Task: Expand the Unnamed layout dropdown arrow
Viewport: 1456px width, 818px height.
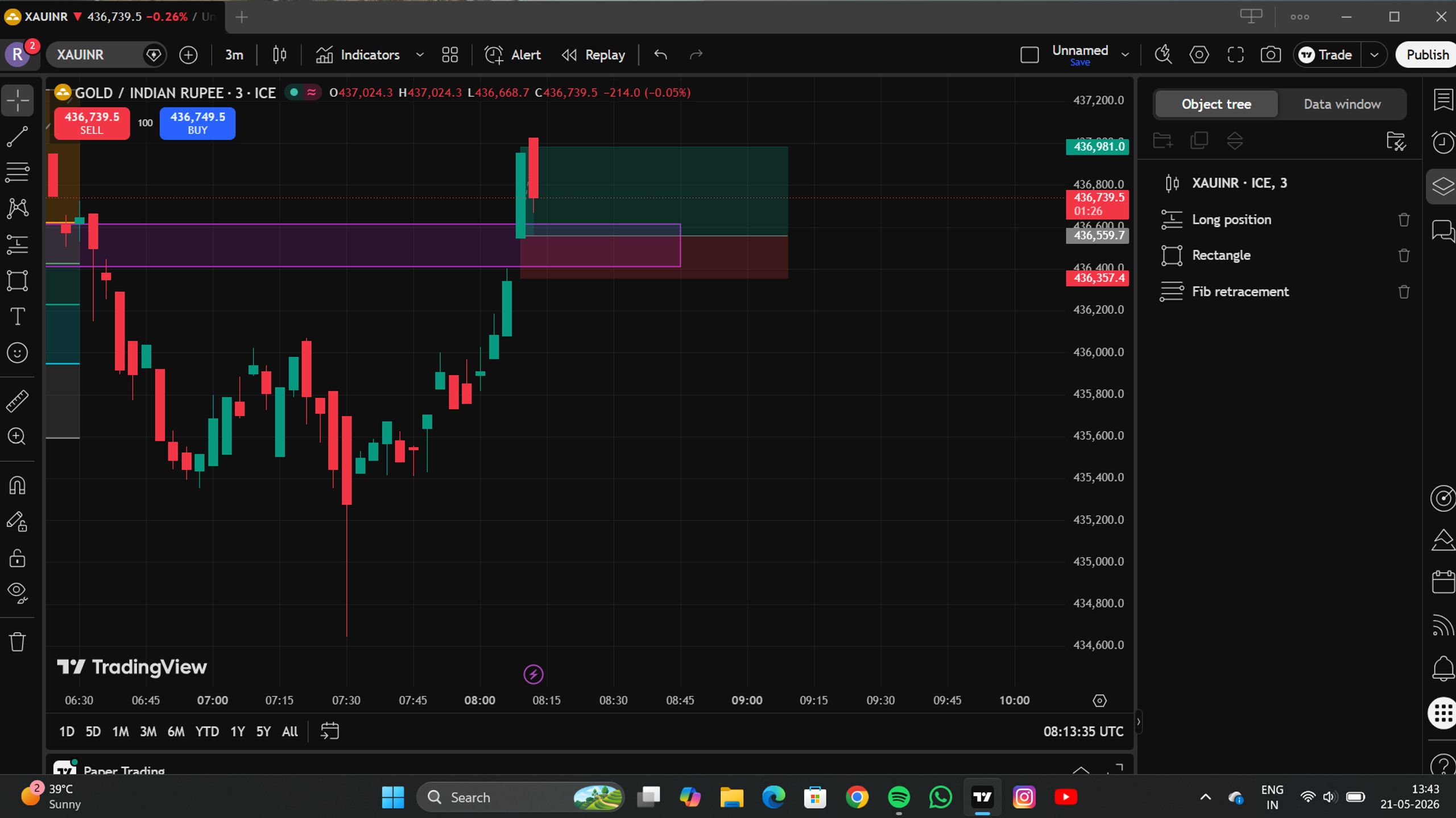Action: point(1125,55)
